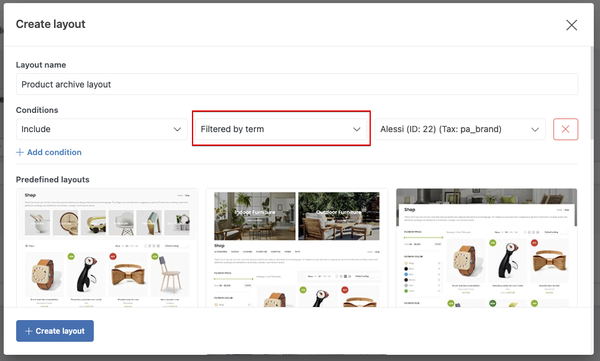Select the Indoor/Outdoor Furniture layout thumbnail
600x361 pixels.
297,248
